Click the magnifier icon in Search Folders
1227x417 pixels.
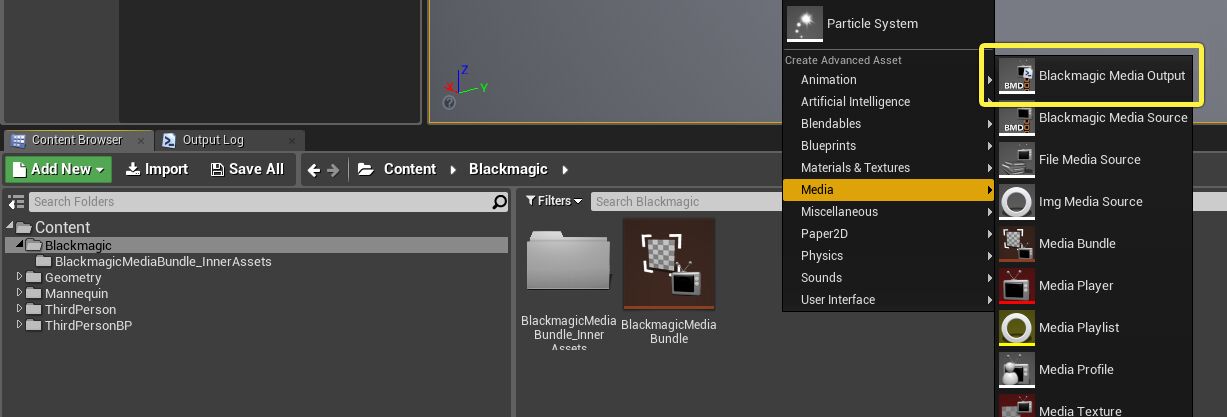500,202
